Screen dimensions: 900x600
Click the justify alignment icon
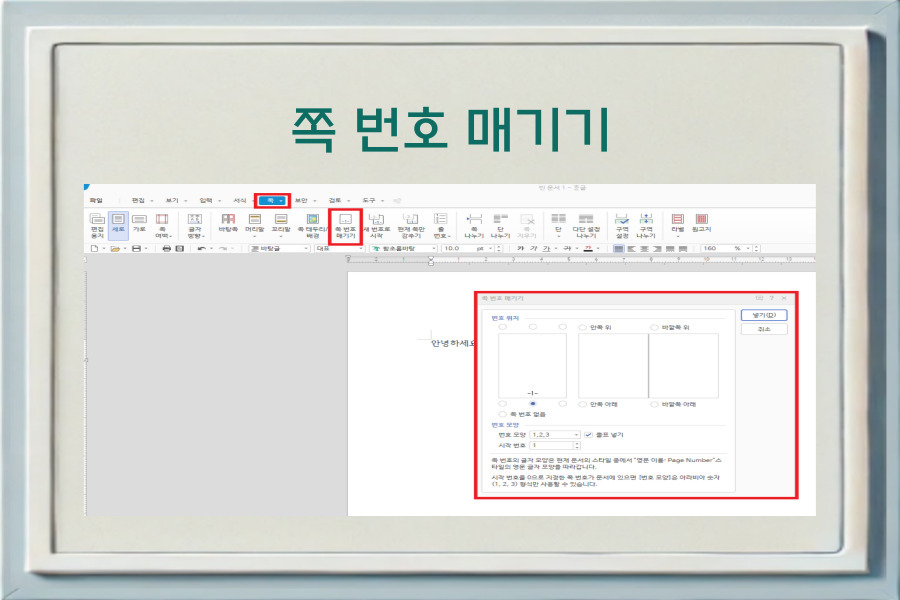tap(619, 249)
